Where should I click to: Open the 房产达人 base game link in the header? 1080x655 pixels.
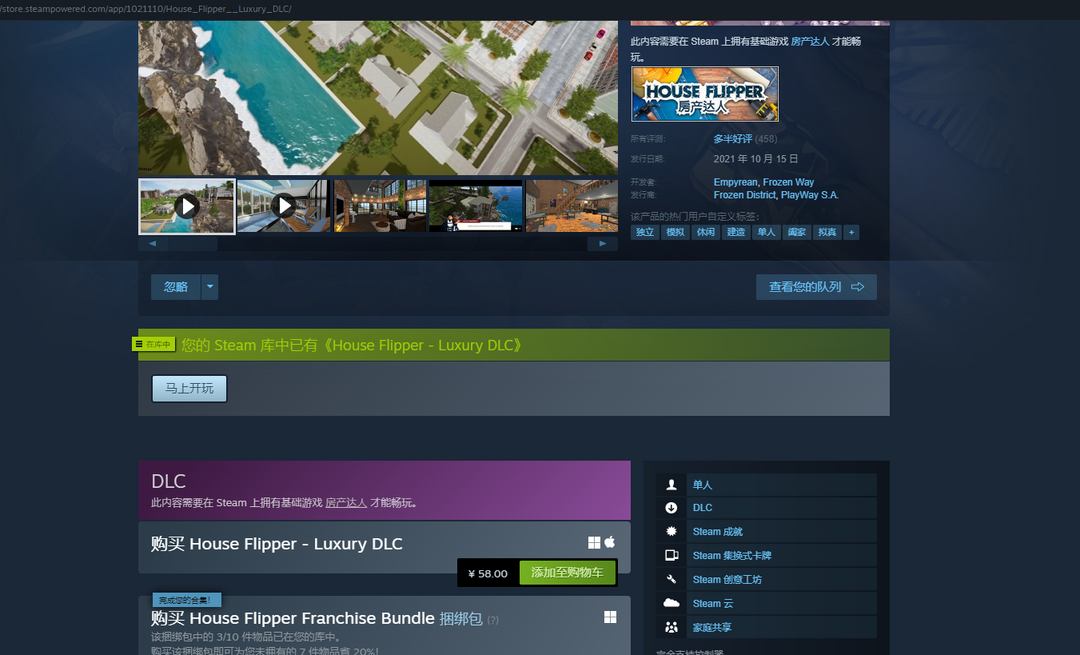[x=810, y=41]
